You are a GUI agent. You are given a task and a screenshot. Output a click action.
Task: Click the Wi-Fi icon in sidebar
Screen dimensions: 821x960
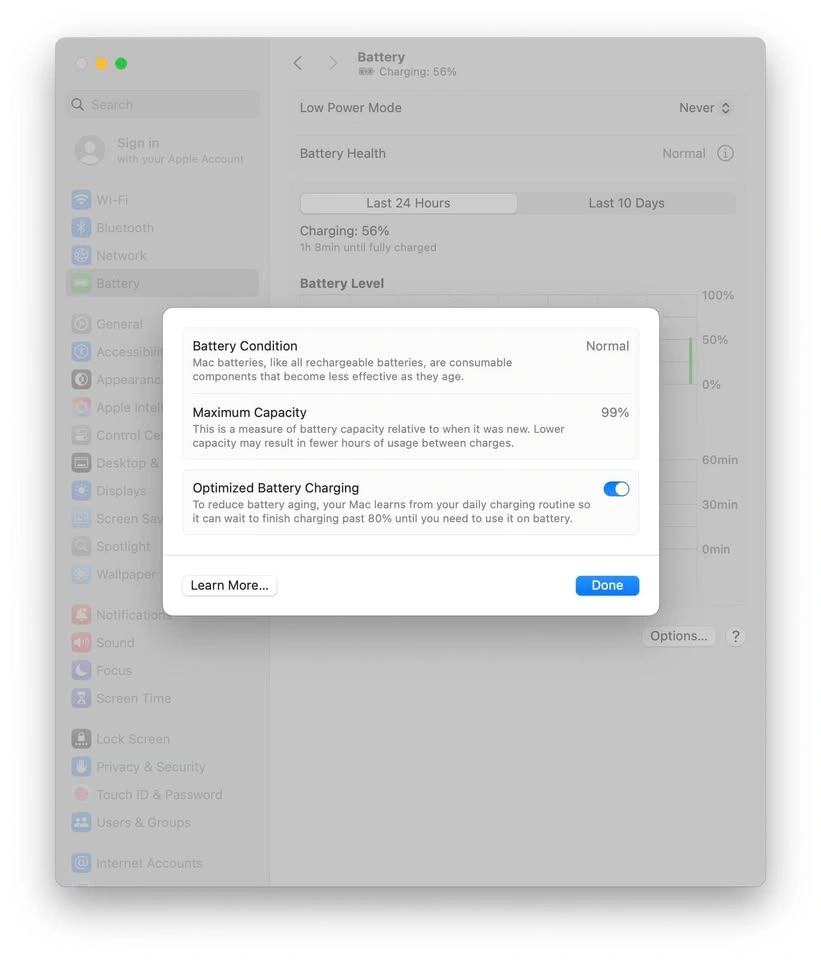(81, 200)
